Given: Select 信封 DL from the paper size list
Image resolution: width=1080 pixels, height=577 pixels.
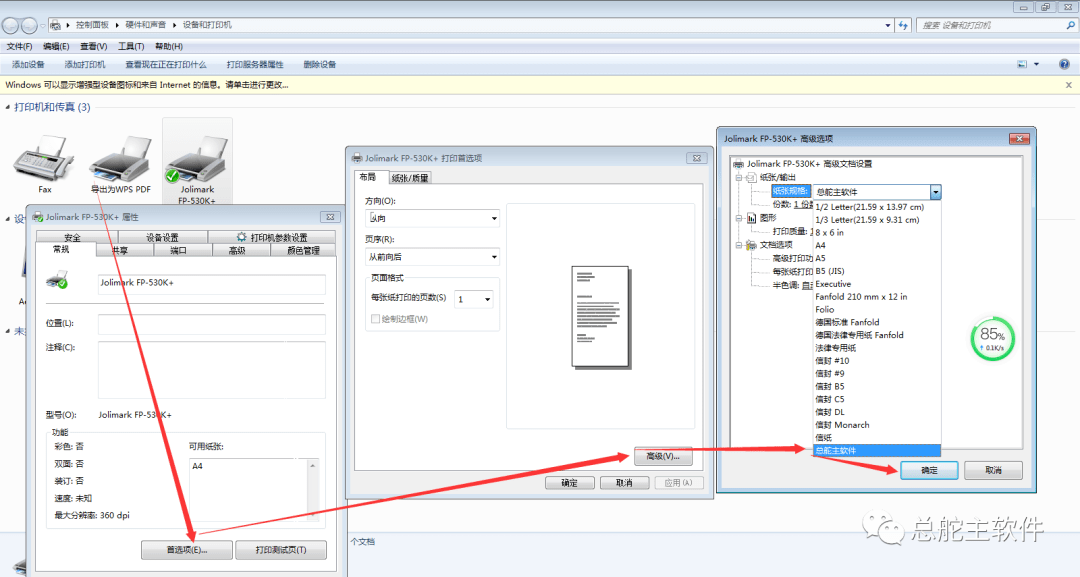Looking at the screenshot, I should click(877, 412).
